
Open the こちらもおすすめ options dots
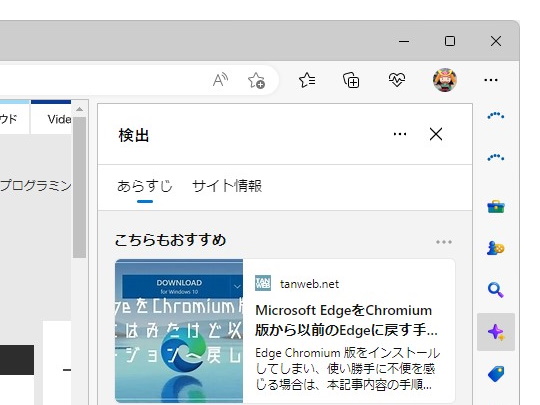point(444,242)
